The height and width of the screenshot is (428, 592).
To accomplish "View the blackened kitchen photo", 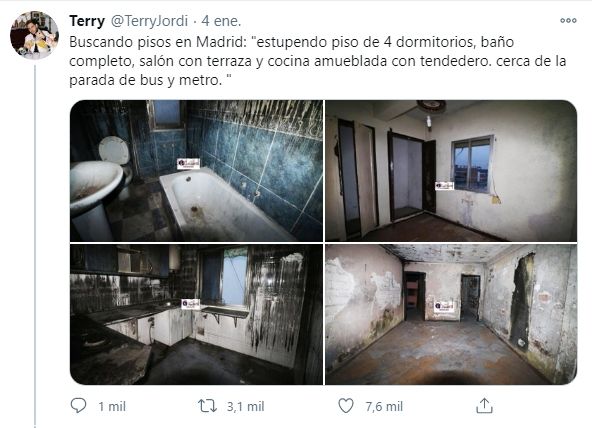I will click(196, 314).
